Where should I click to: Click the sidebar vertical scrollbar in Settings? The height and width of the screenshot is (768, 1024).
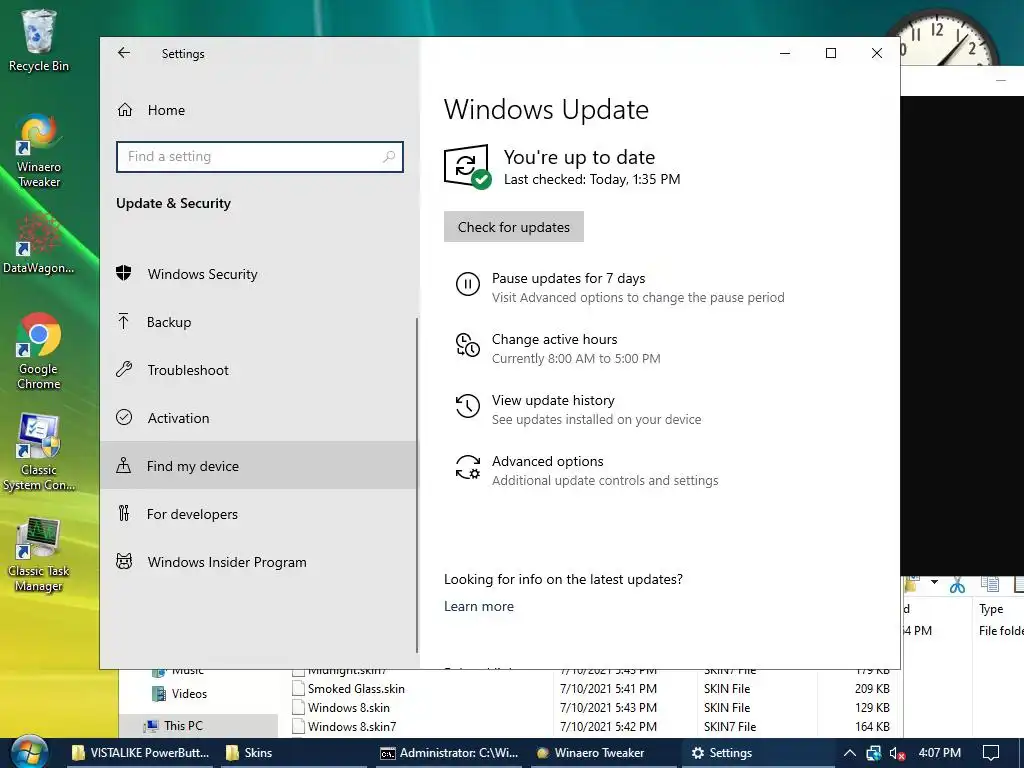[417, 483]
